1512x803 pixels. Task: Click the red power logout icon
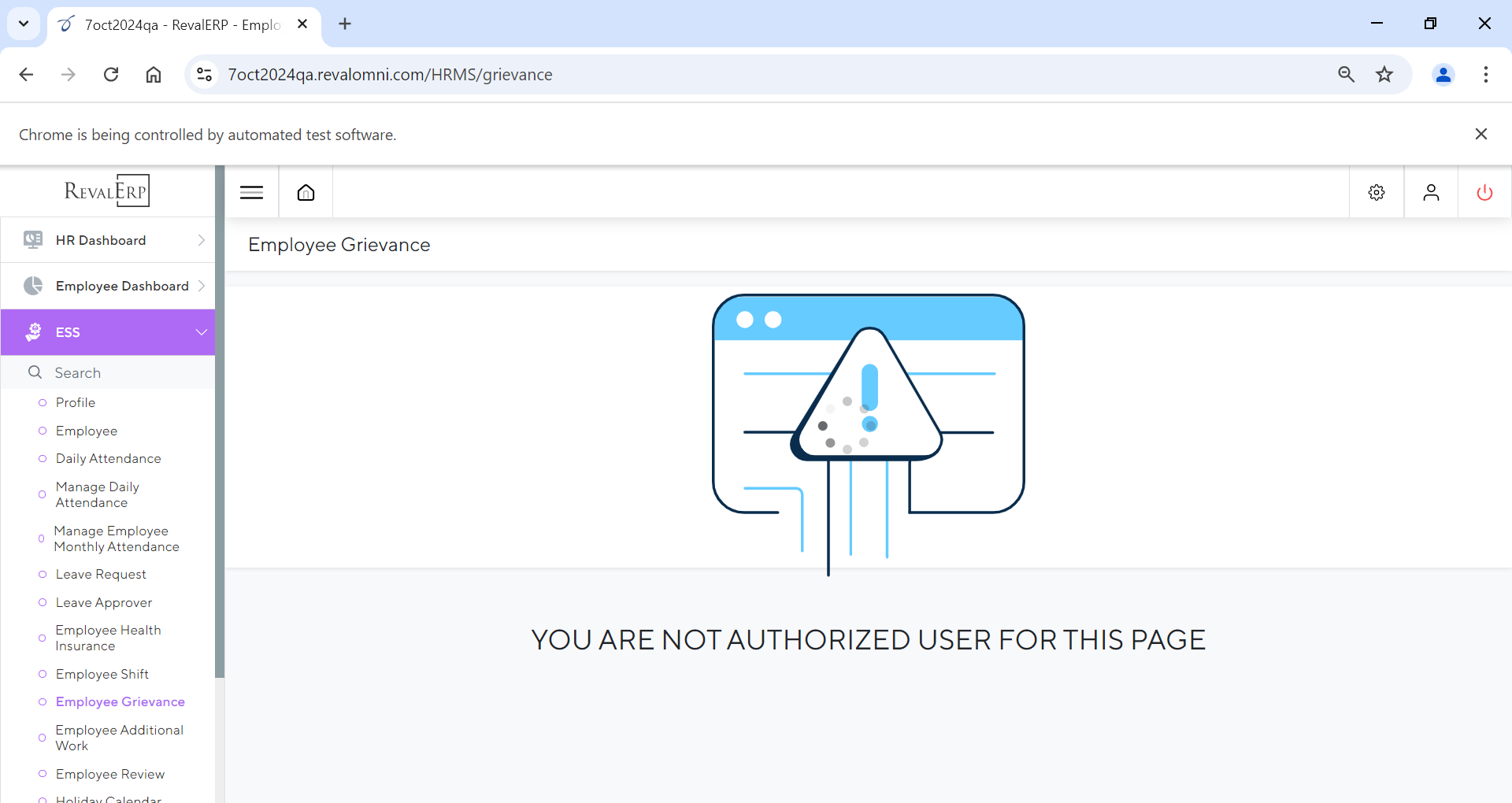[x=1484, y=193]
